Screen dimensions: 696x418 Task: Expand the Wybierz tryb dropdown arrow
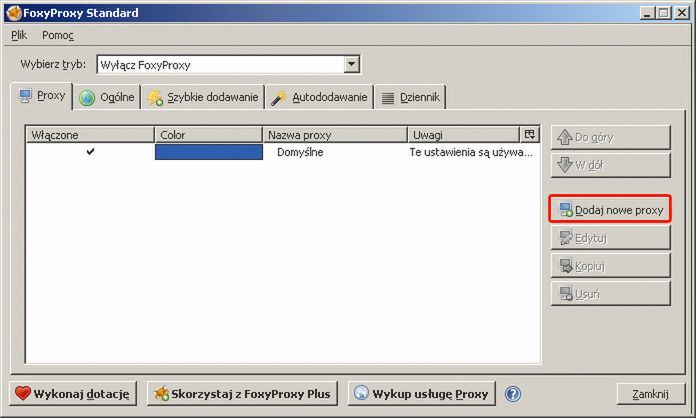click(351, 65)
